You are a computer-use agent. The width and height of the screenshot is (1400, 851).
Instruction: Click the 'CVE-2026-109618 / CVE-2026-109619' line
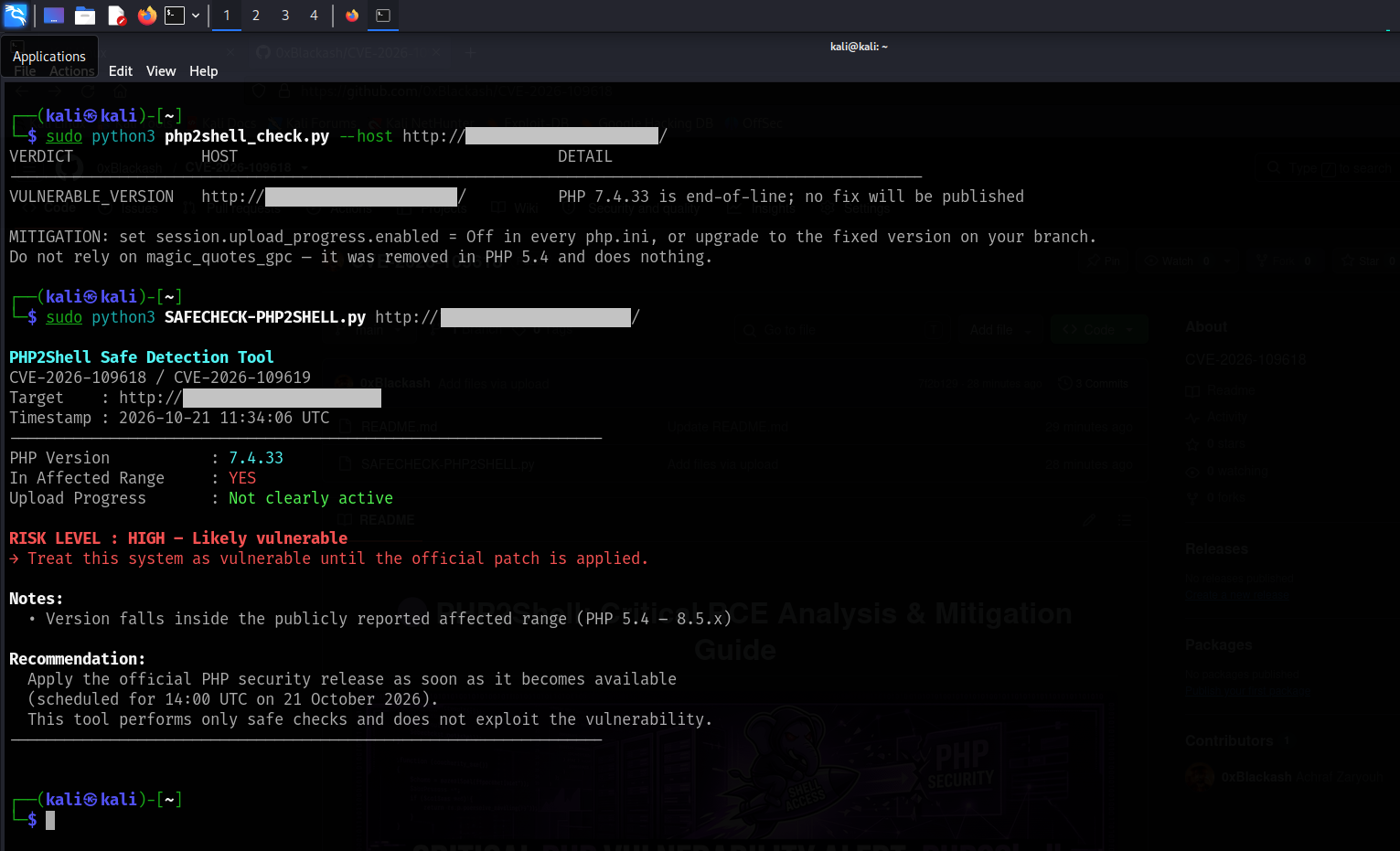pyautogui.click(x=160, y=378)
